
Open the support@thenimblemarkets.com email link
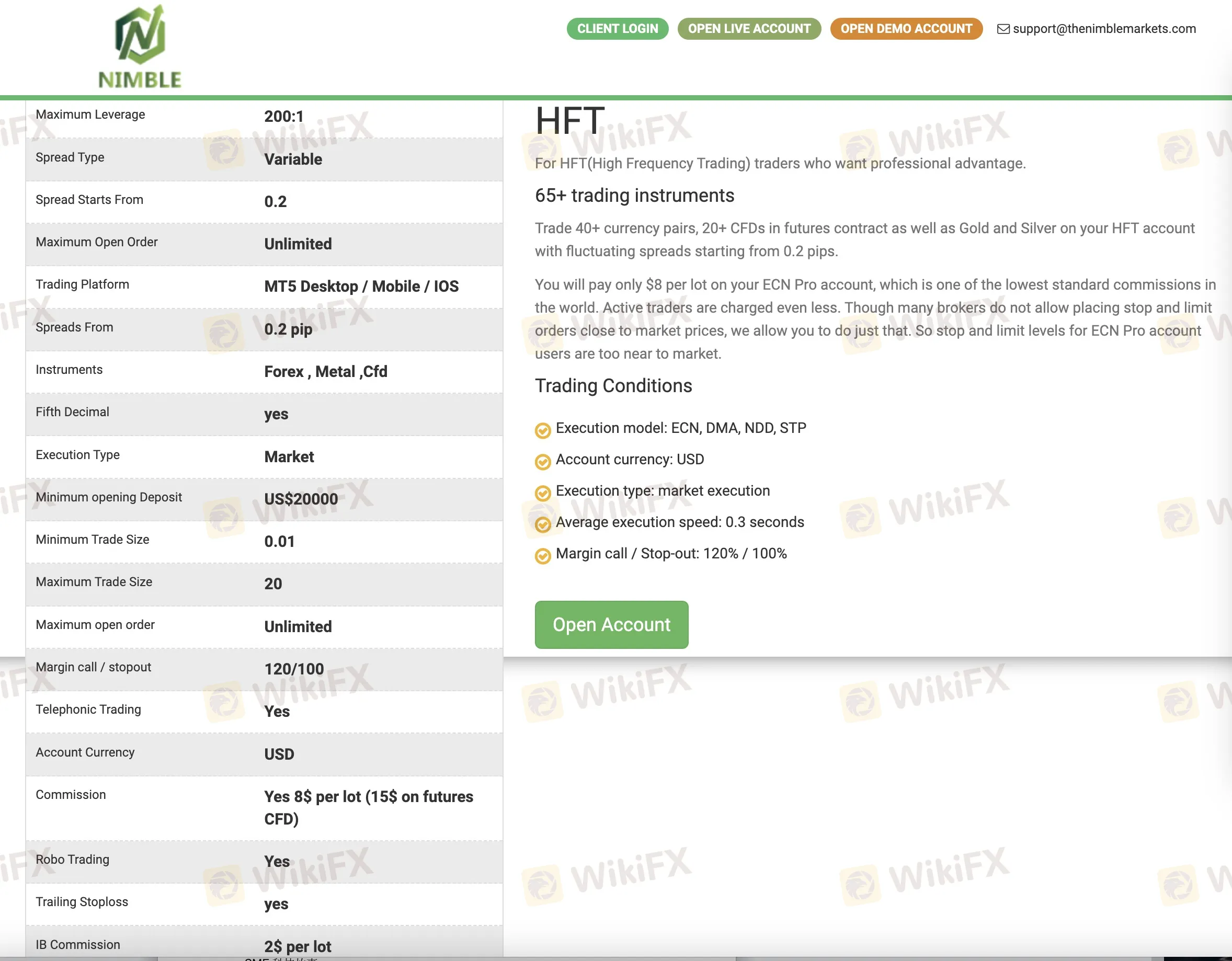[1103, 29]
